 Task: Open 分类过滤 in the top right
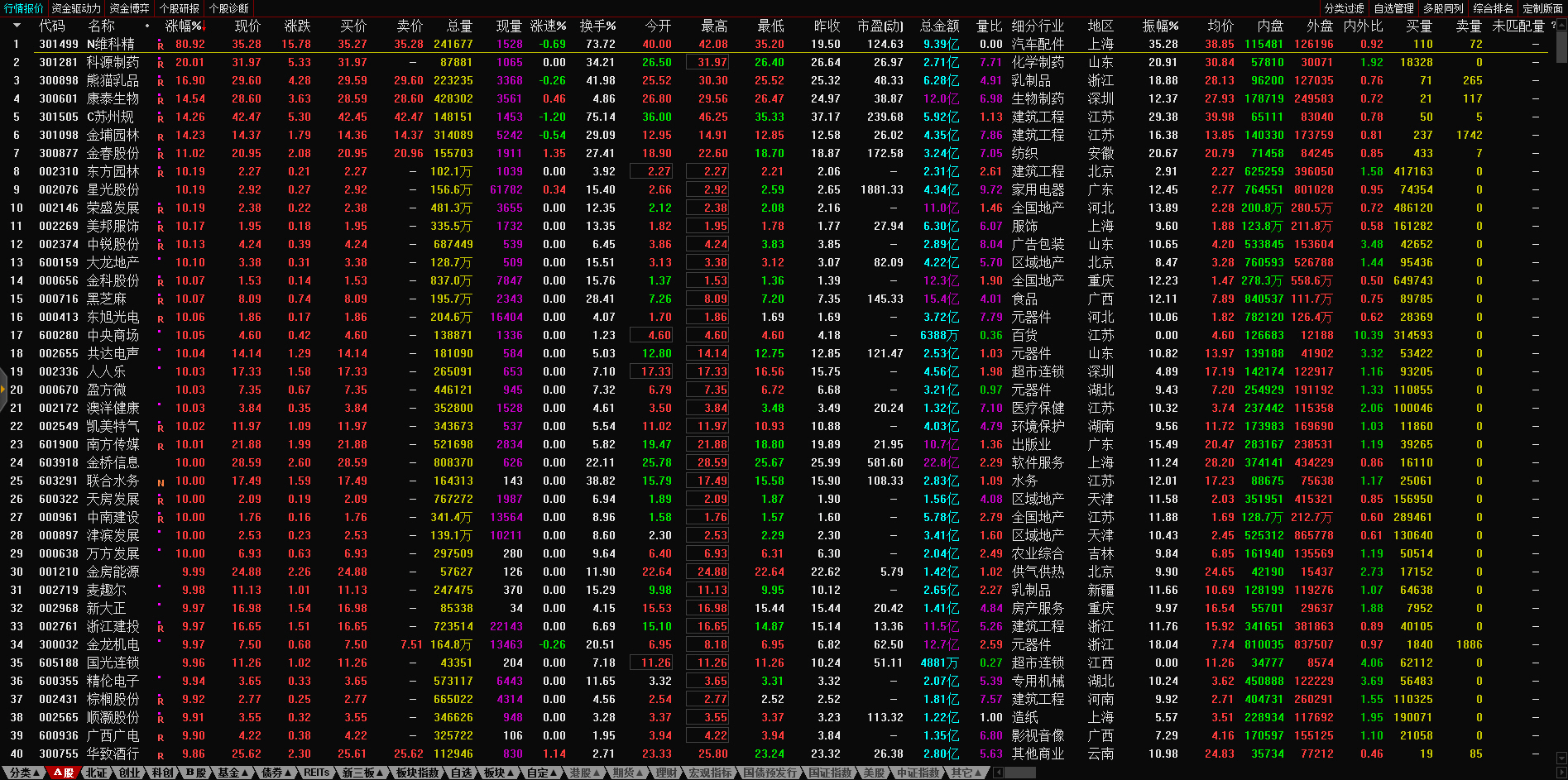pyautogui.click(x=1344, y=8)
